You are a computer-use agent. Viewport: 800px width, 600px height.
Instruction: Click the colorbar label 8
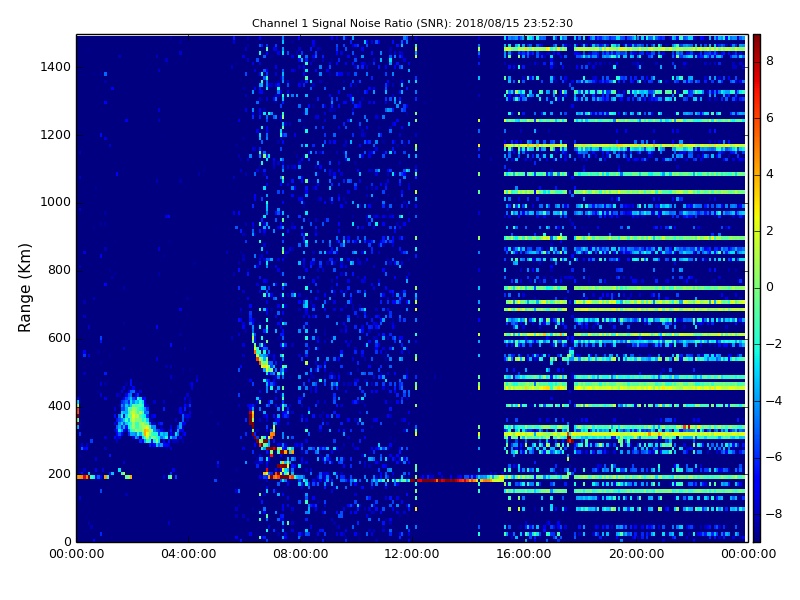tap(770, 61)
